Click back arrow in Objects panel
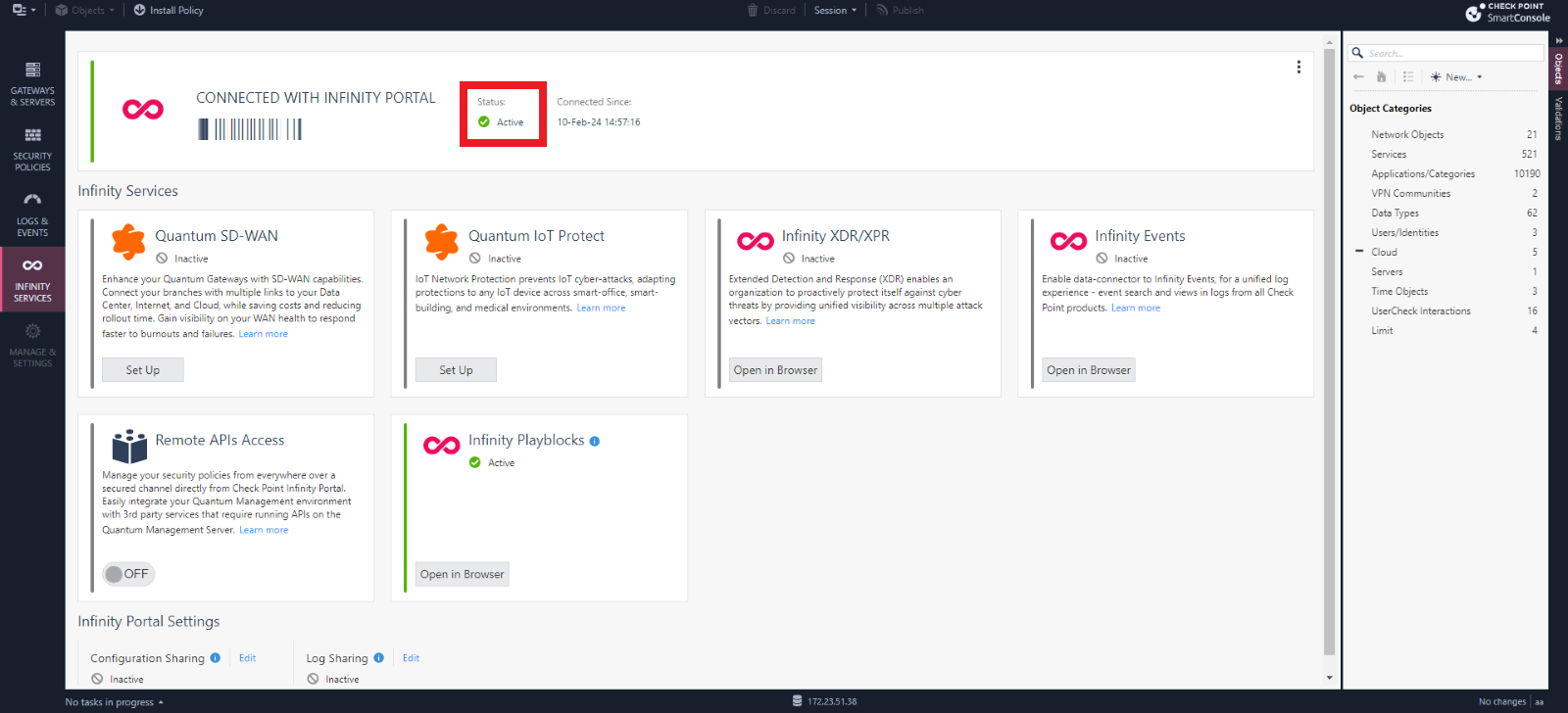1568x713 pixels. point(1358,76)
